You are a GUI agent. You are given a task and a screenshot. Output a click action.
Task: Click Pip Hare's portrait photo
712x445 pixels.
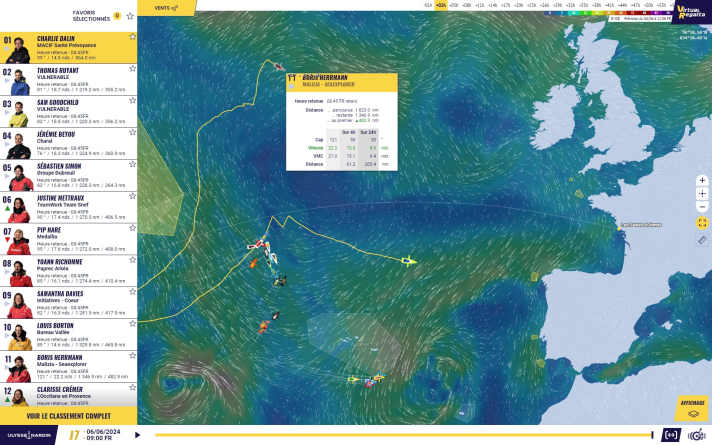click(19, 242)
